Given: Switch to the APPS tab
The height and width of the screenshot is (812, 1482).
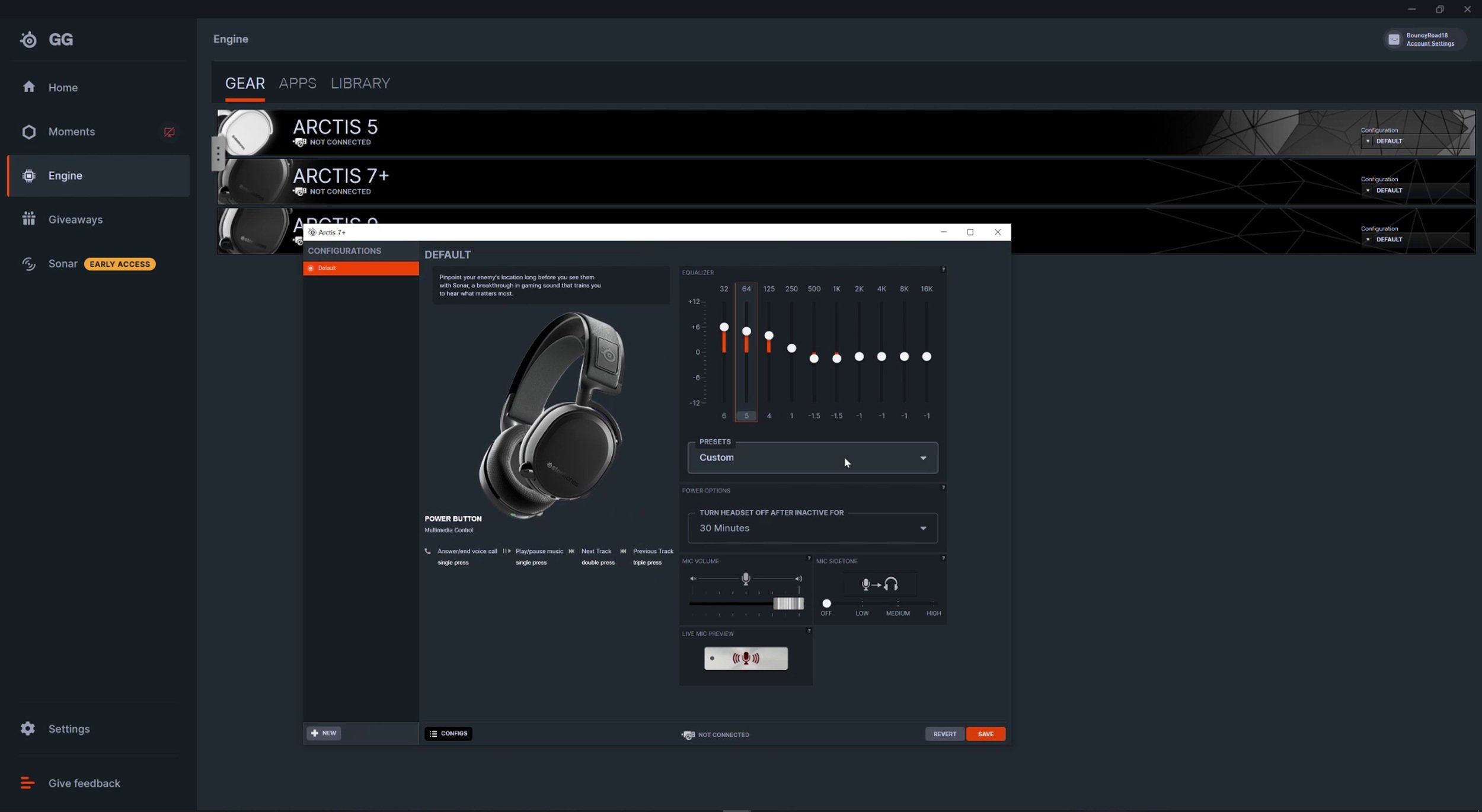Looking at the screenshot, I should click(297, 84).
